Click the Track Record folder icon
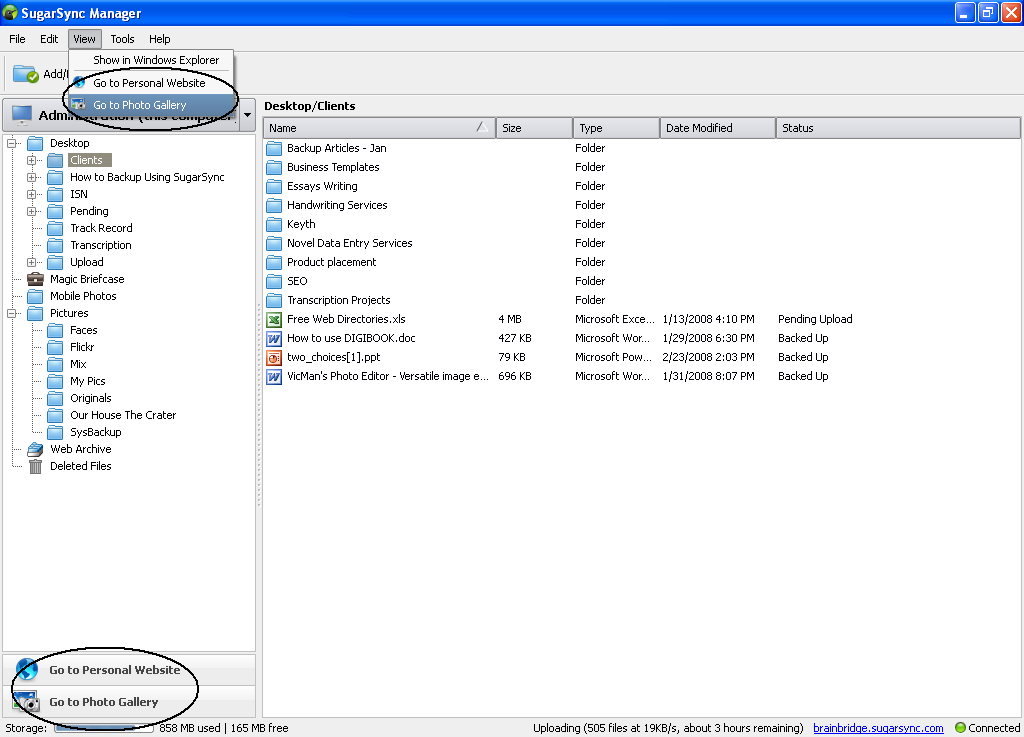The height and width of the screenshot is (737, 1024). [x=56, y=228]
